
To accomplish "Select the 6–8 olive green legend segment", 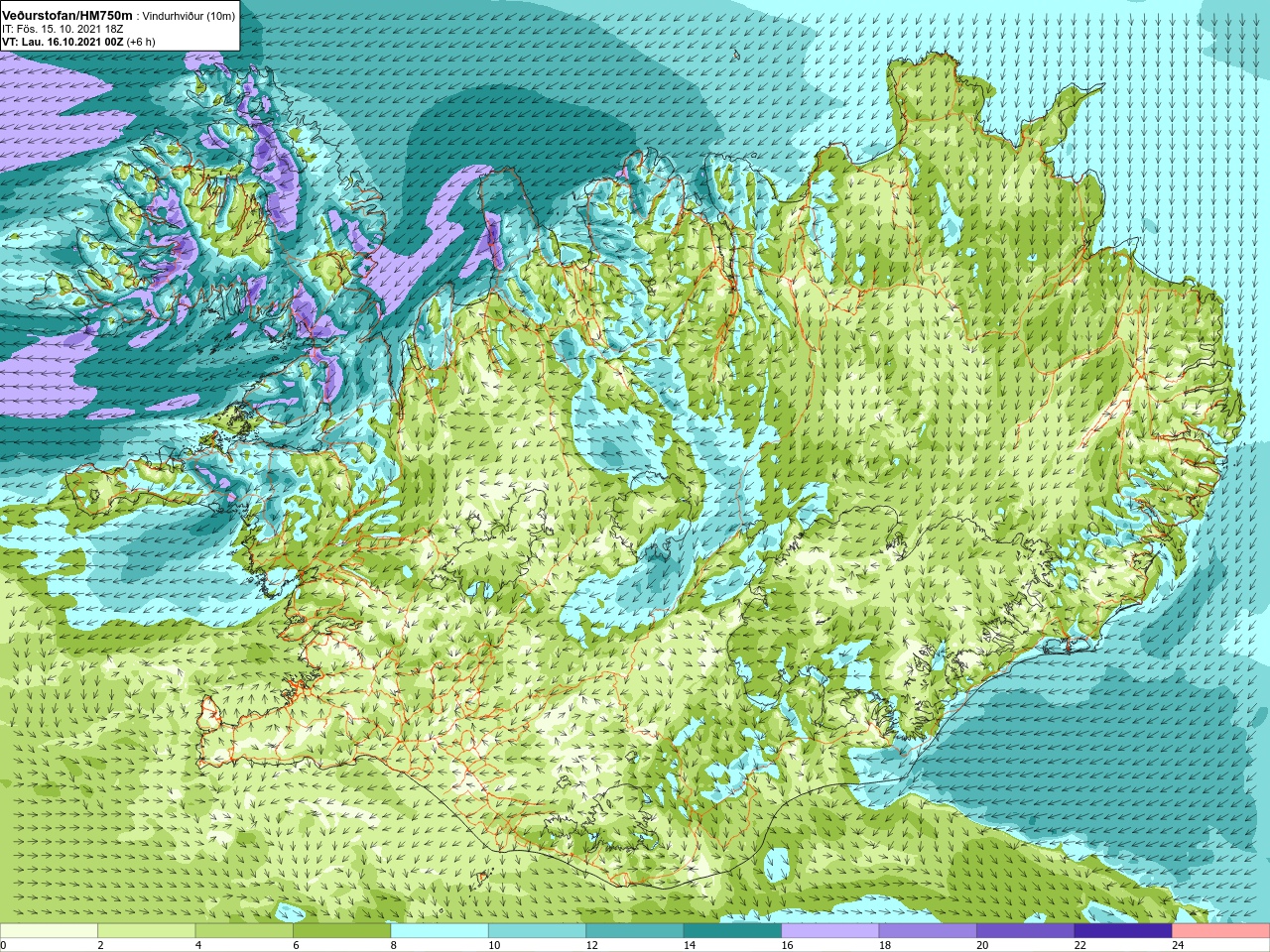I will pos(341,930).
